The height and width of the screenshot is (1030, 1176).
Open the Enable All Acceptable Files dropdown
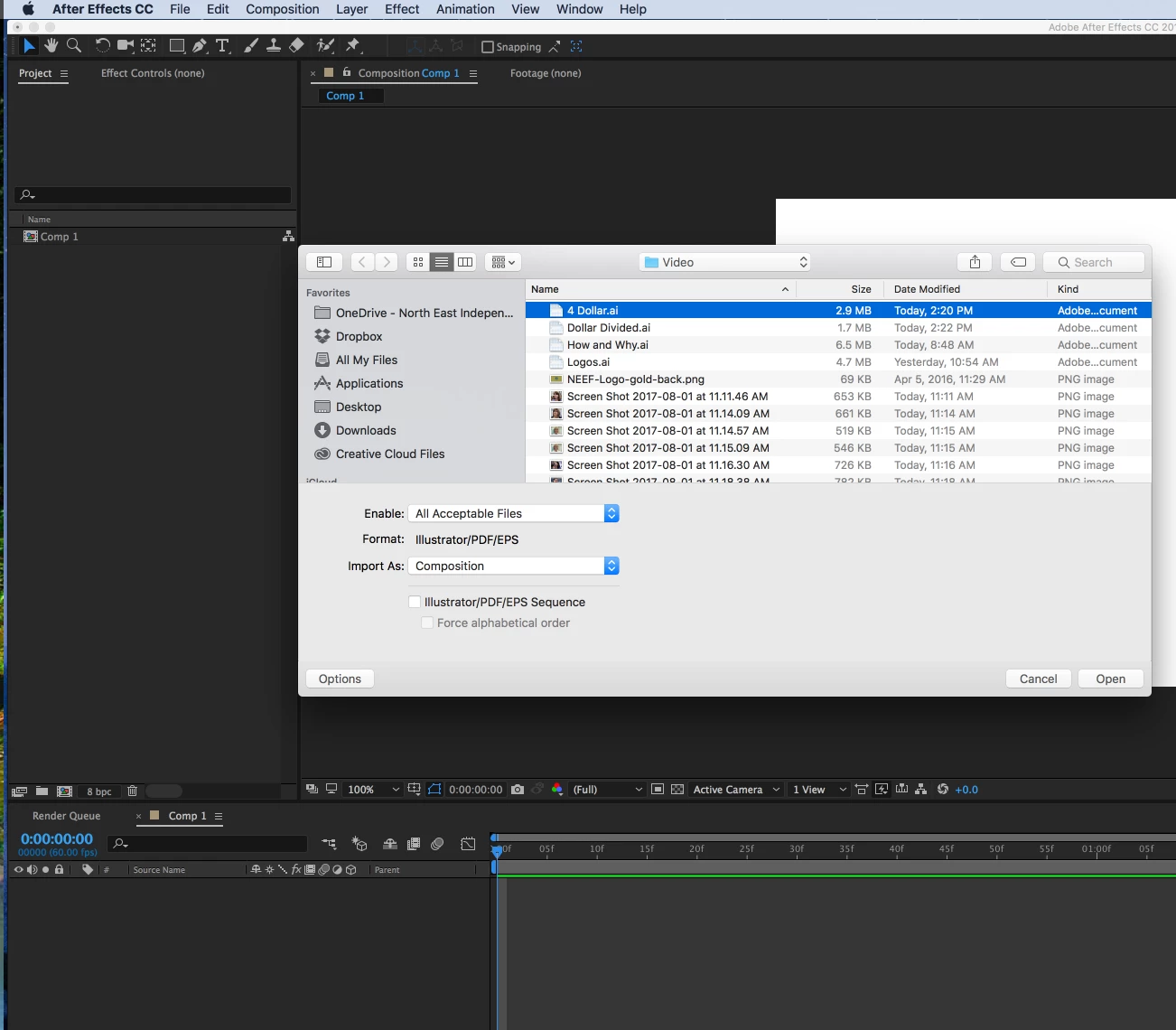(x=514, y=513)
